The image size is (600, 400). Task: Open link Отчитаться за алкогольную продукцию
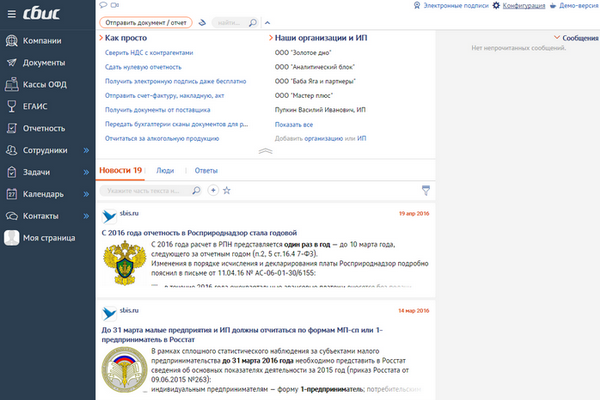pos(162,139)
